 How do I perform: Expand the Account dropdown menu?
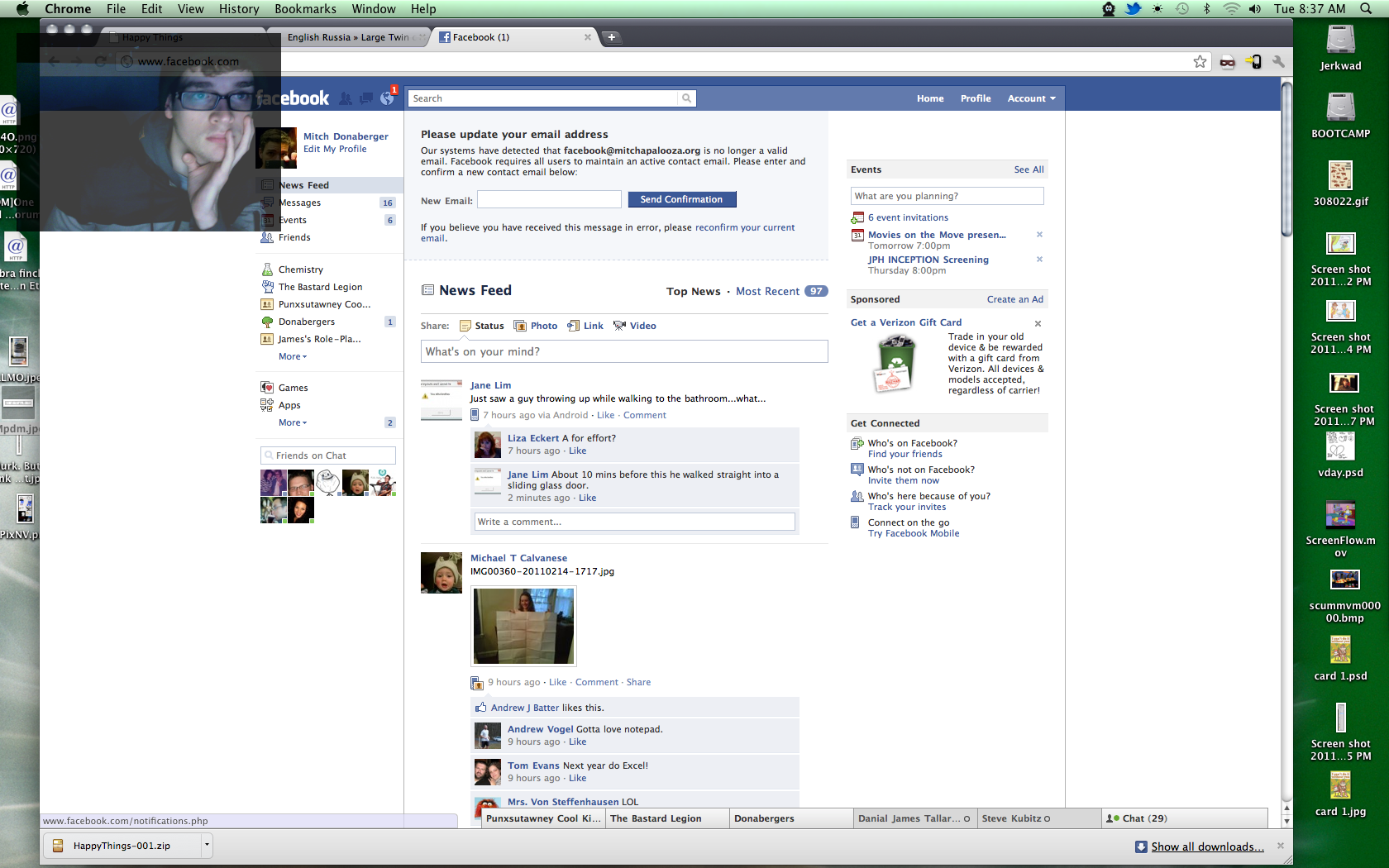[x=1031, y=98]
